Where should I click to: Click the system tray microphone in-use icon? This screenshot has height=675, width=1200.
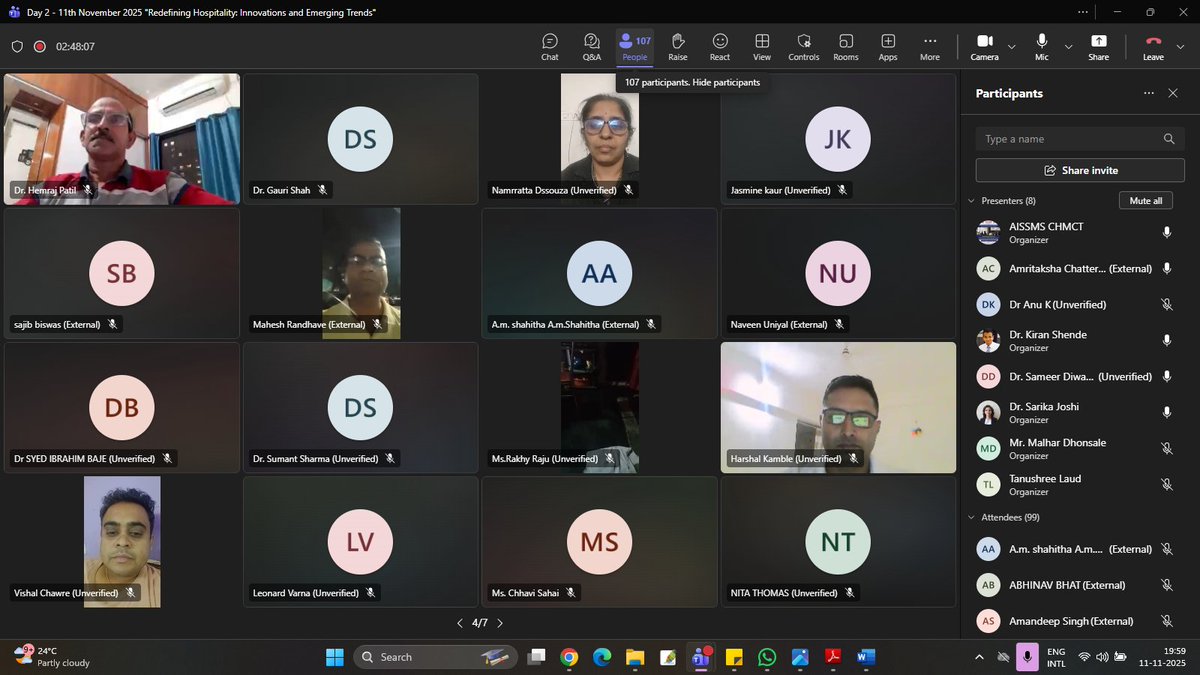pyautogui.click(x=1027, y=657)
